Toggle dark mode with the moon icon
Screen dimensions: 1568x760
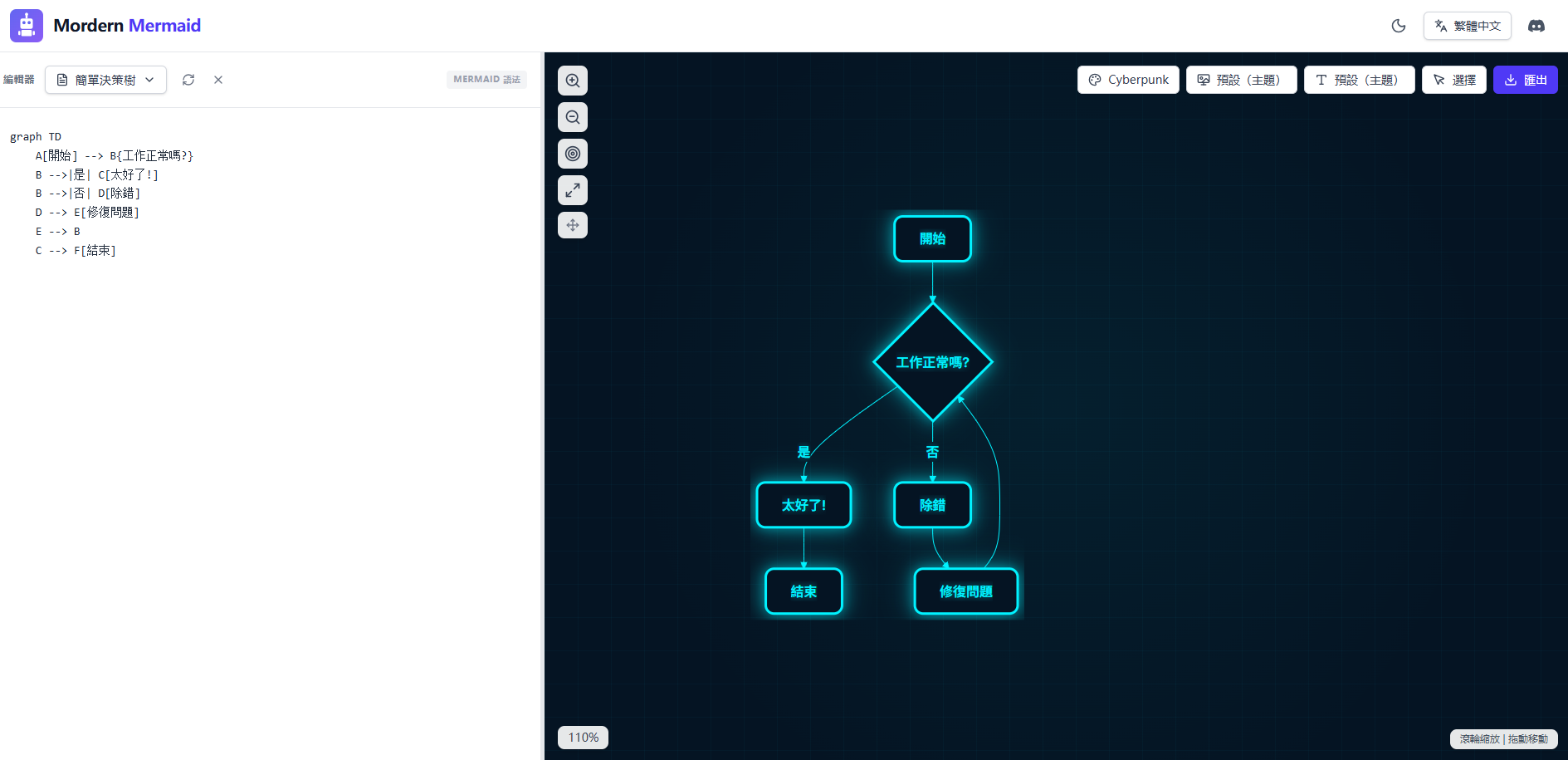coord(1399,26)
